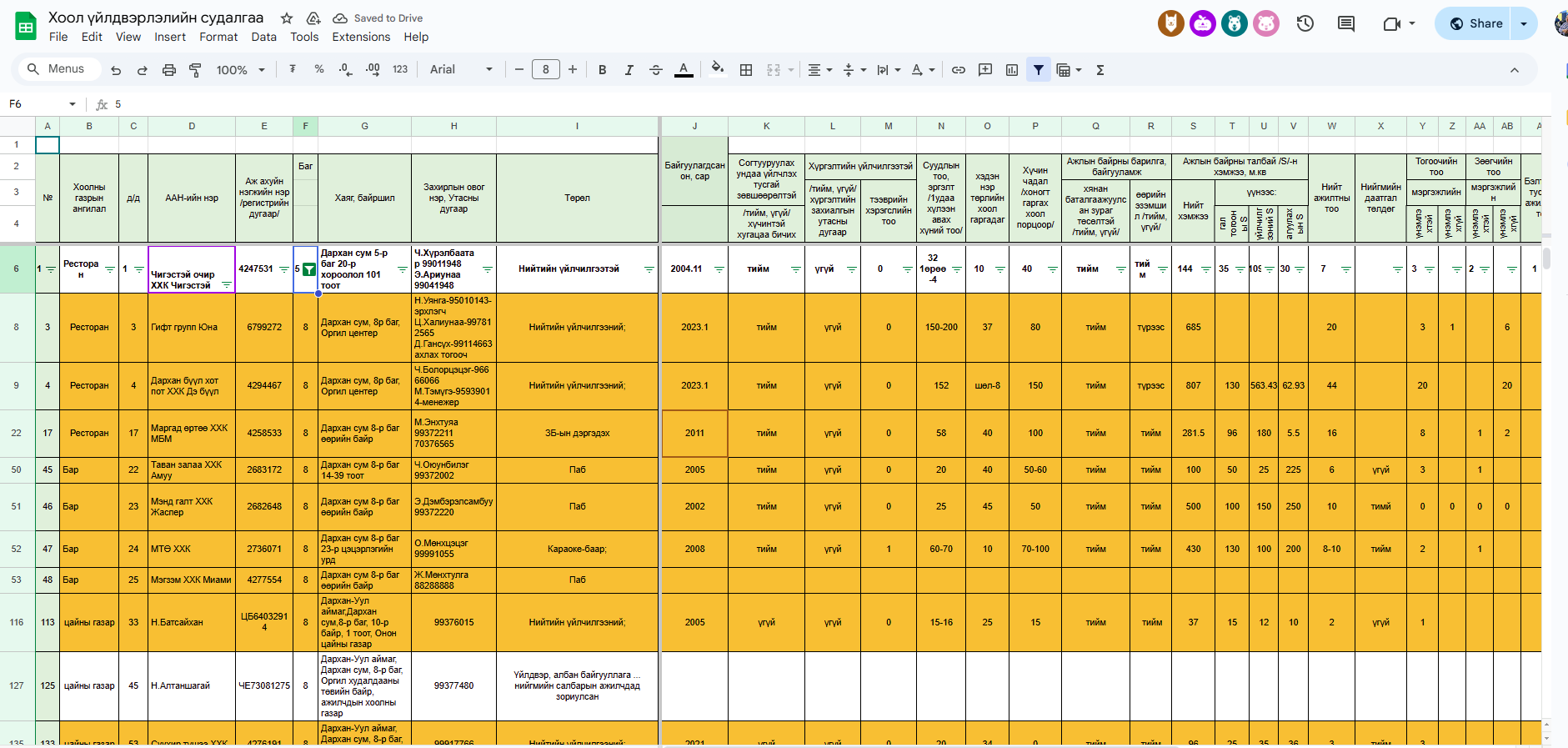Expand the Arial font dropdown
Screen dimensions: 1568x748
[461, 70]
